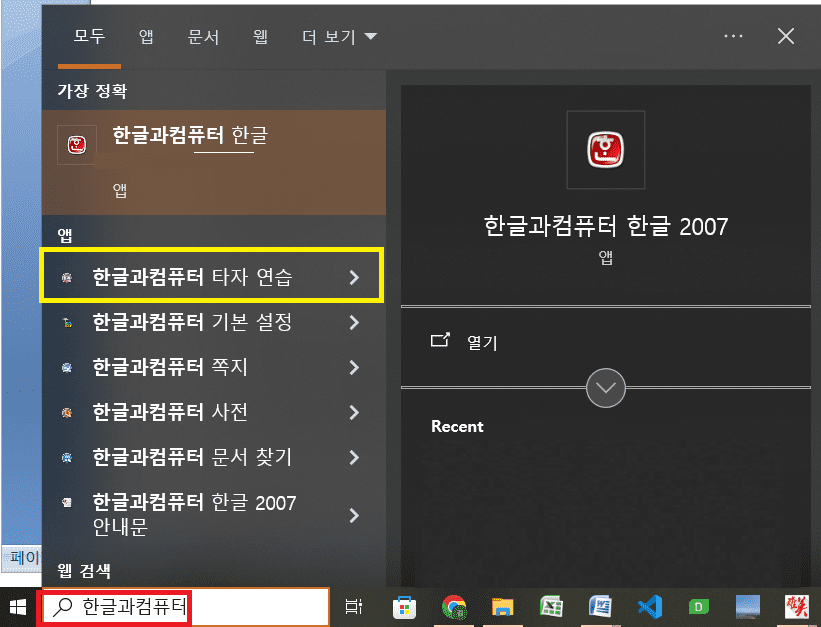Image resolution: width=821 pixels, height=627 pixels.
Task: Expand 한글과컴퓨터 타자 연습 details arrow
Action: click(x=354, y=278)
